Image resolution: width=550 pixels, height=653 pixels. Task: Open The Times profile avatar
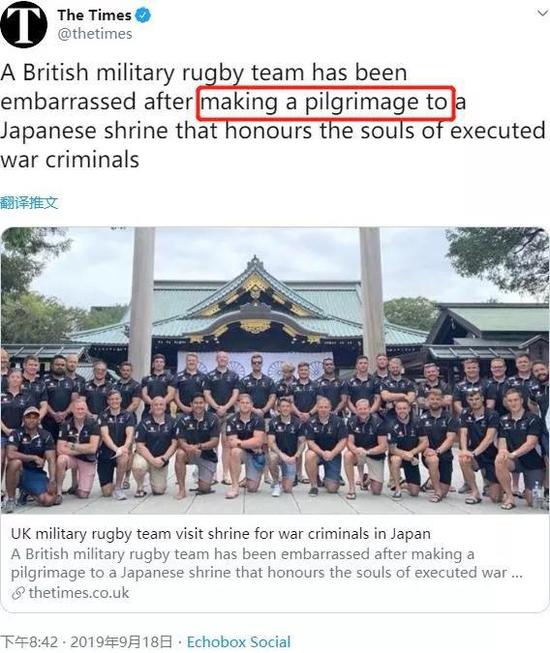coord(24,24)
